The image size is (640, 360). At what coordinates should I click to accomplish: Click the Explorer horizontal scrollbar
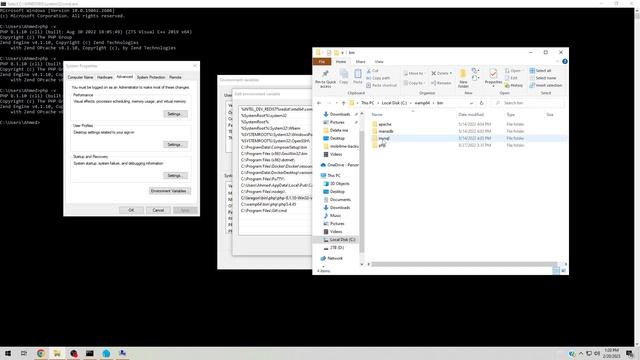[464, 264]
